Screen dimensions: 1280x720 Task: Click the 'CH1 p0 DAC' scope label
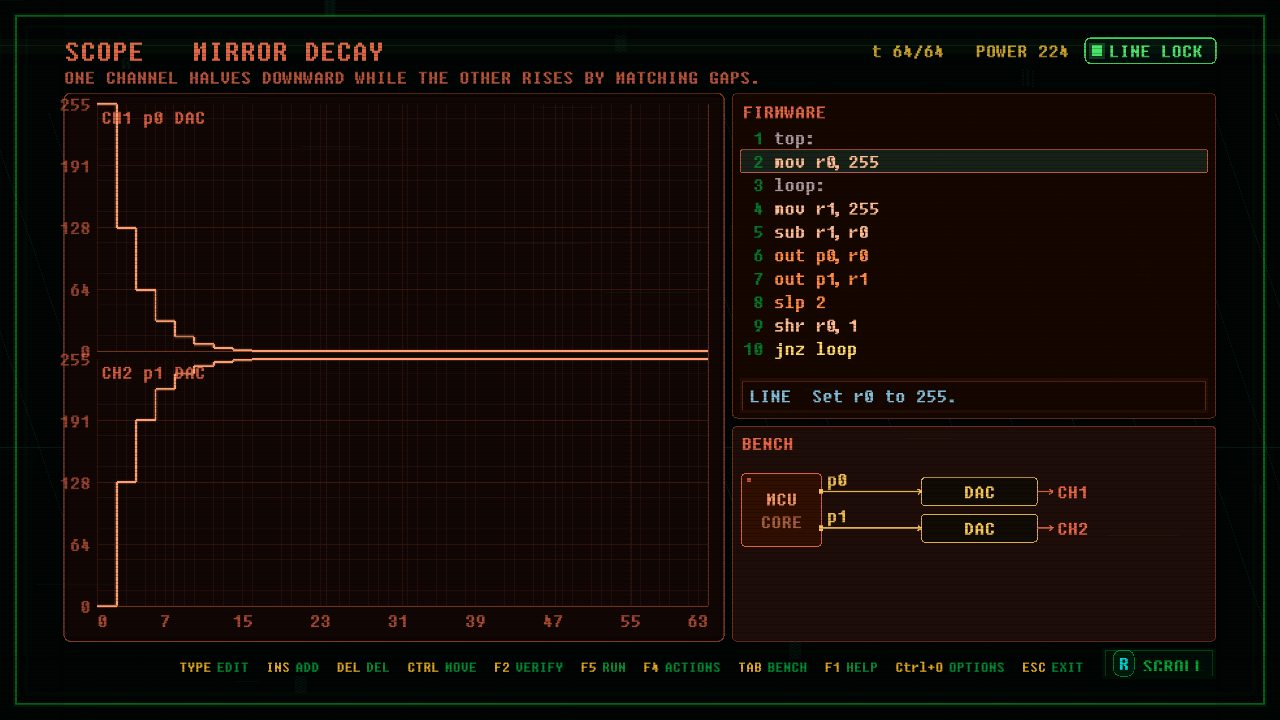point(153,118)
